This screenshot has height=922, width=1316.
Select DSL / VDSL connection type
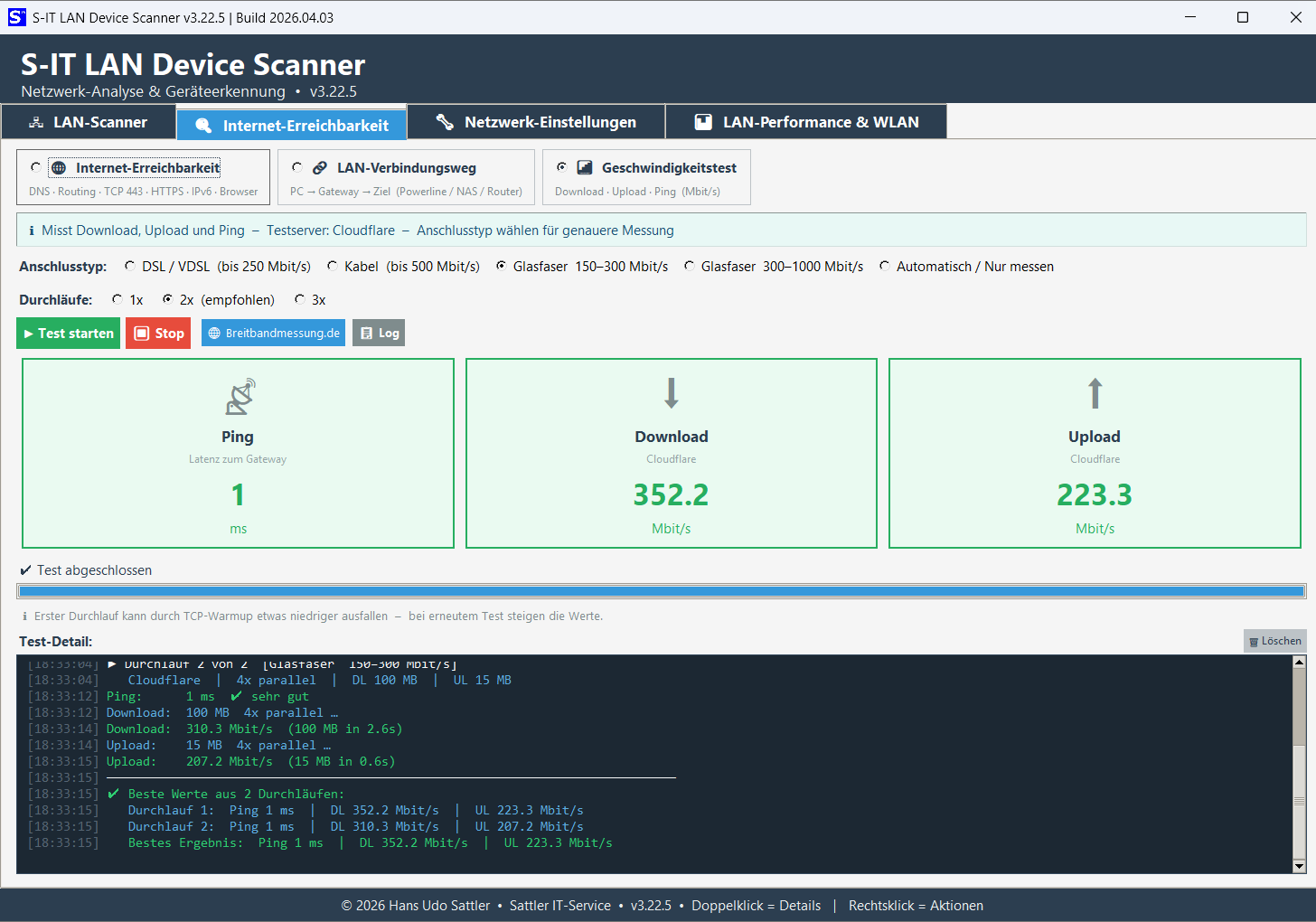[130, 267]
